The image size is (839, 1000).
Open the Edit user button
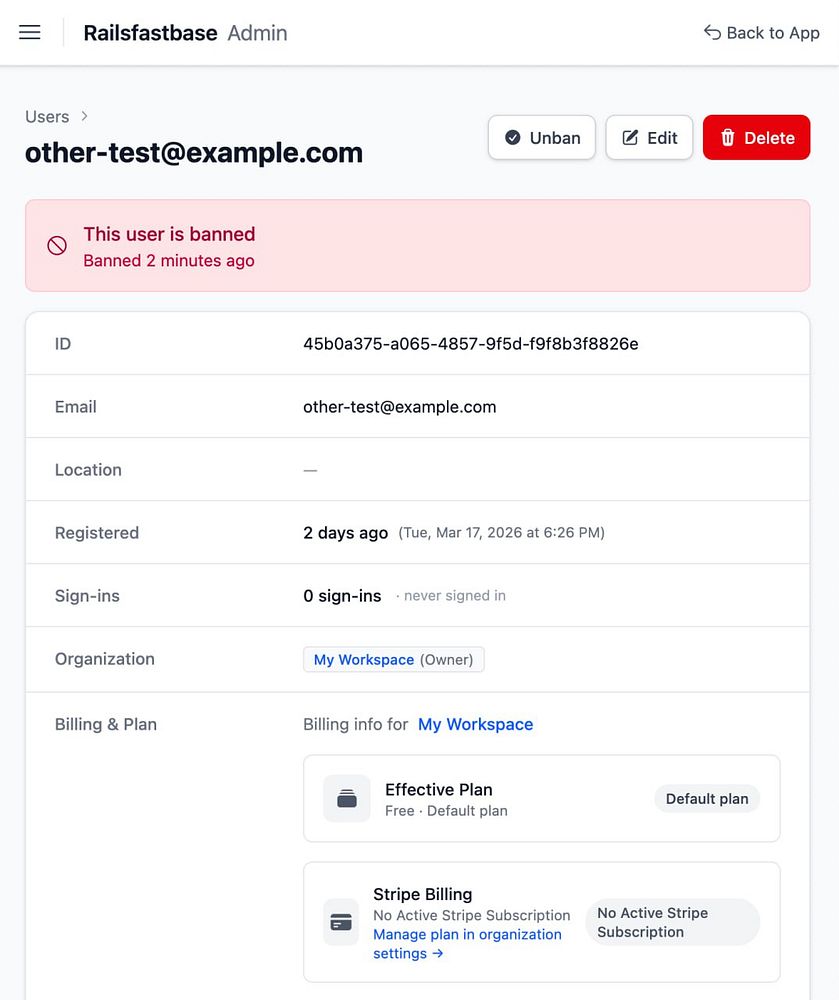click(649, 138)
